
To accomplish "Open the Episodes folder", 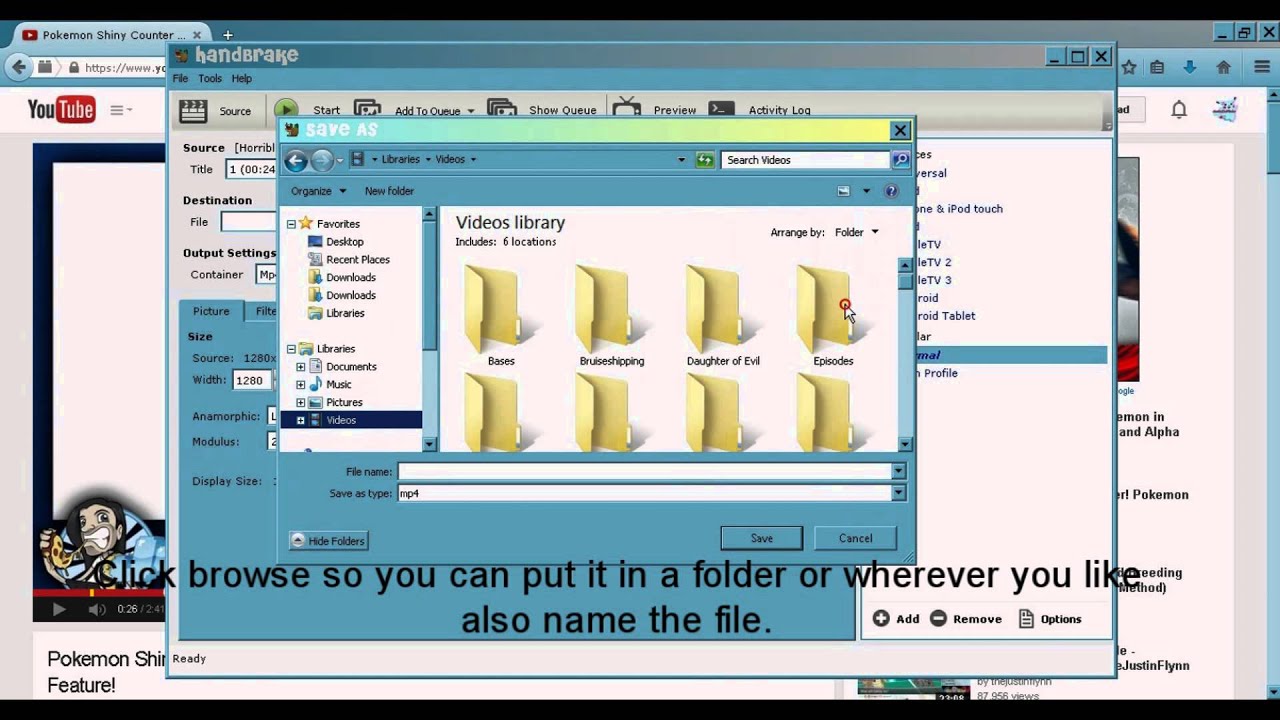I will pos(833,315).
